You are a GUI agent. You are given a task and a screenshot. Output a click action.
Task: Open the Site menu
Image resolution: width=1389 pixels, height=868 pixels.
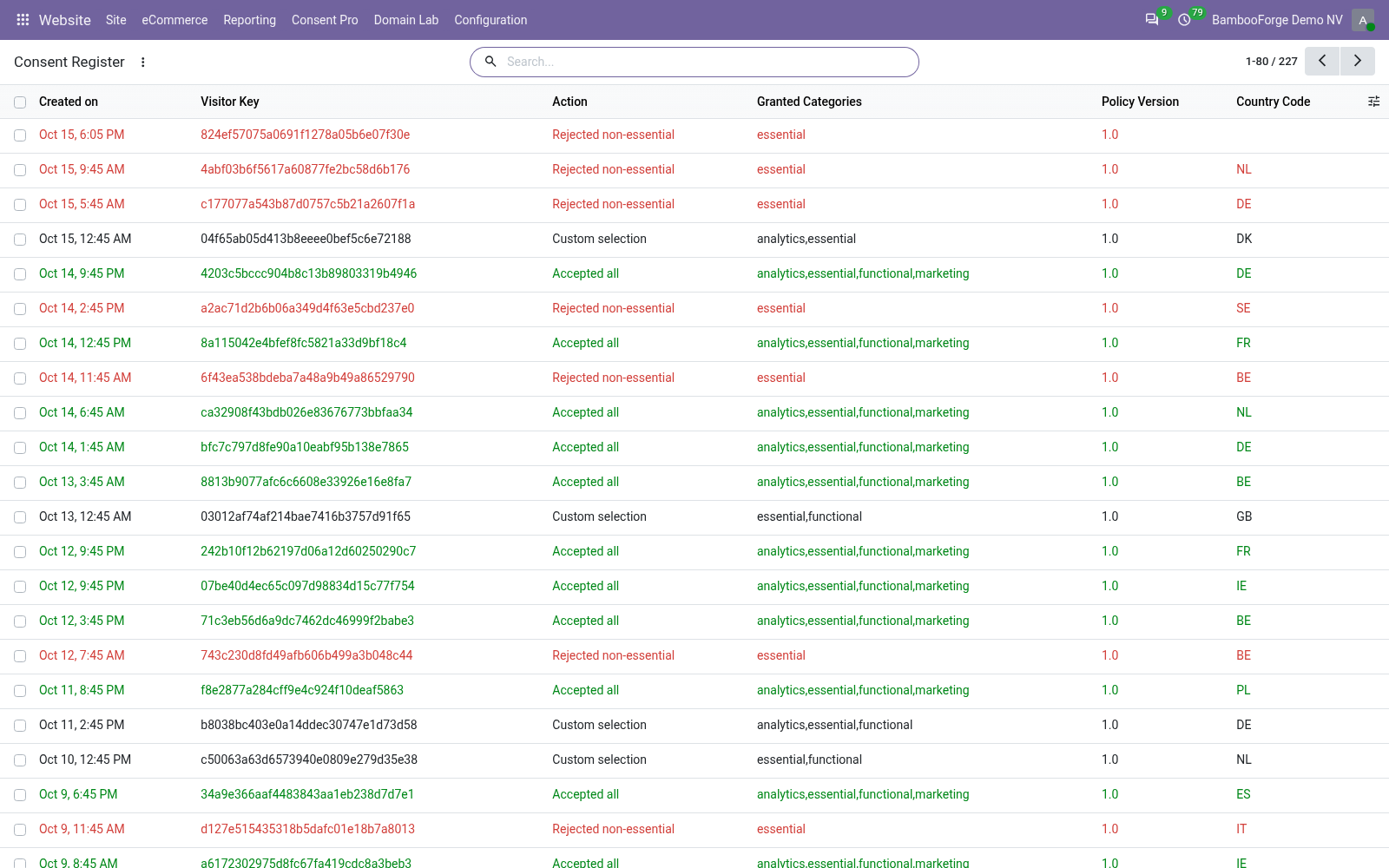tap(116, 20)
